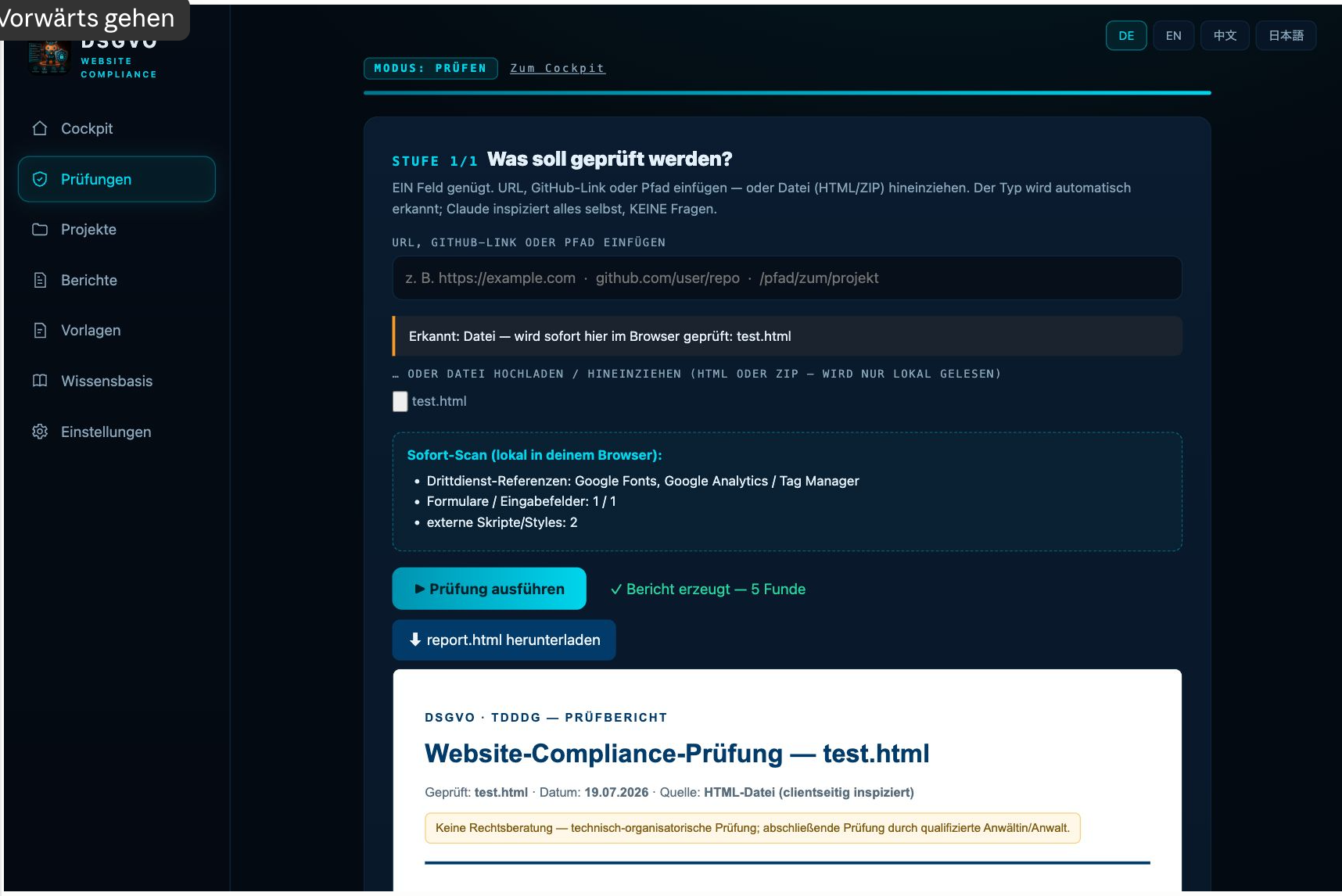Open Projekte in the sidebar
The height and width of the screenshot is (896, 1342).
pyautogui.click(x=117, y=229)
